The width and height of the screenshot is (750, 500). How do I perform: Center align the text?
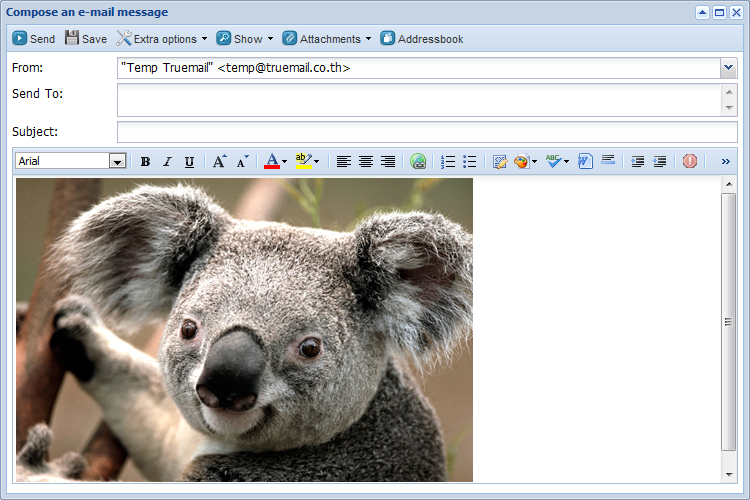click(366, 162)
